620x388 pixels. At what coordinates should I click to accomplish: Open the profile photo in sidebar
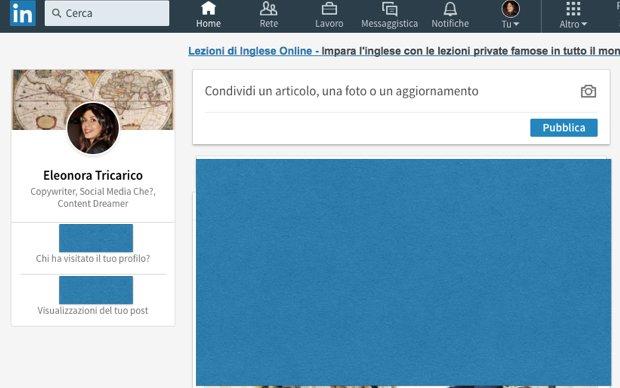pyautogui.click(x=93, y=128)
